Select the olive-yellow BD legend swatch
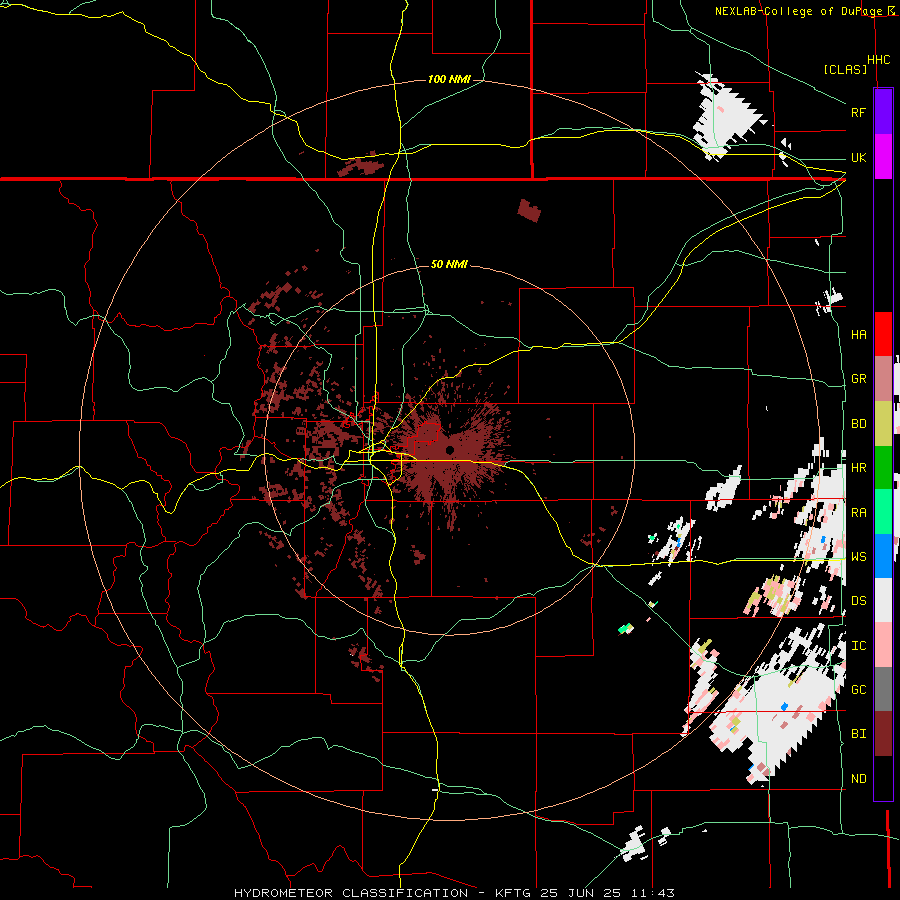The image size is (900, 900). 883,424
